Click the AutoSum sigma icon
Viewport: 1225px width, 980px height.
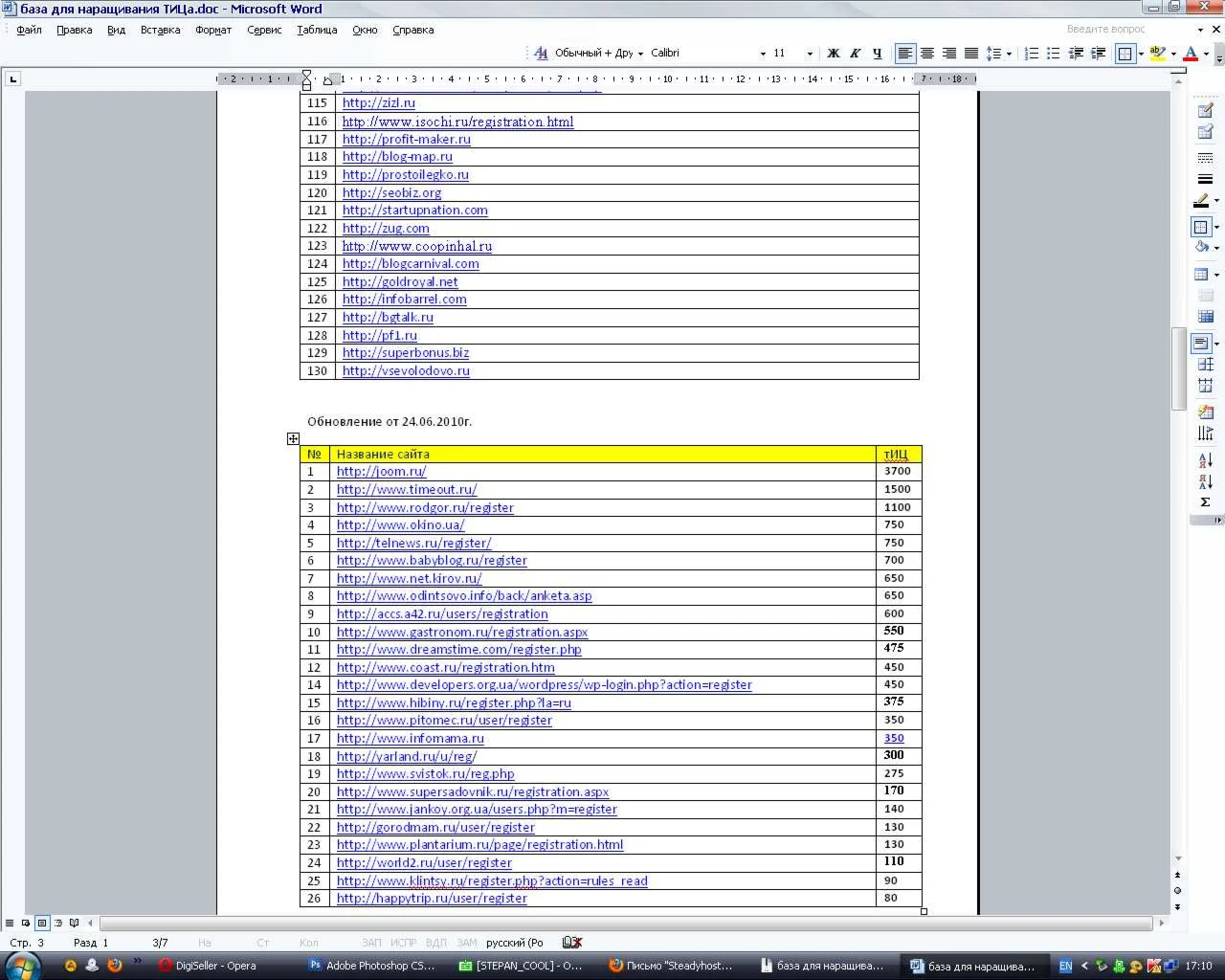point(1205,502)
